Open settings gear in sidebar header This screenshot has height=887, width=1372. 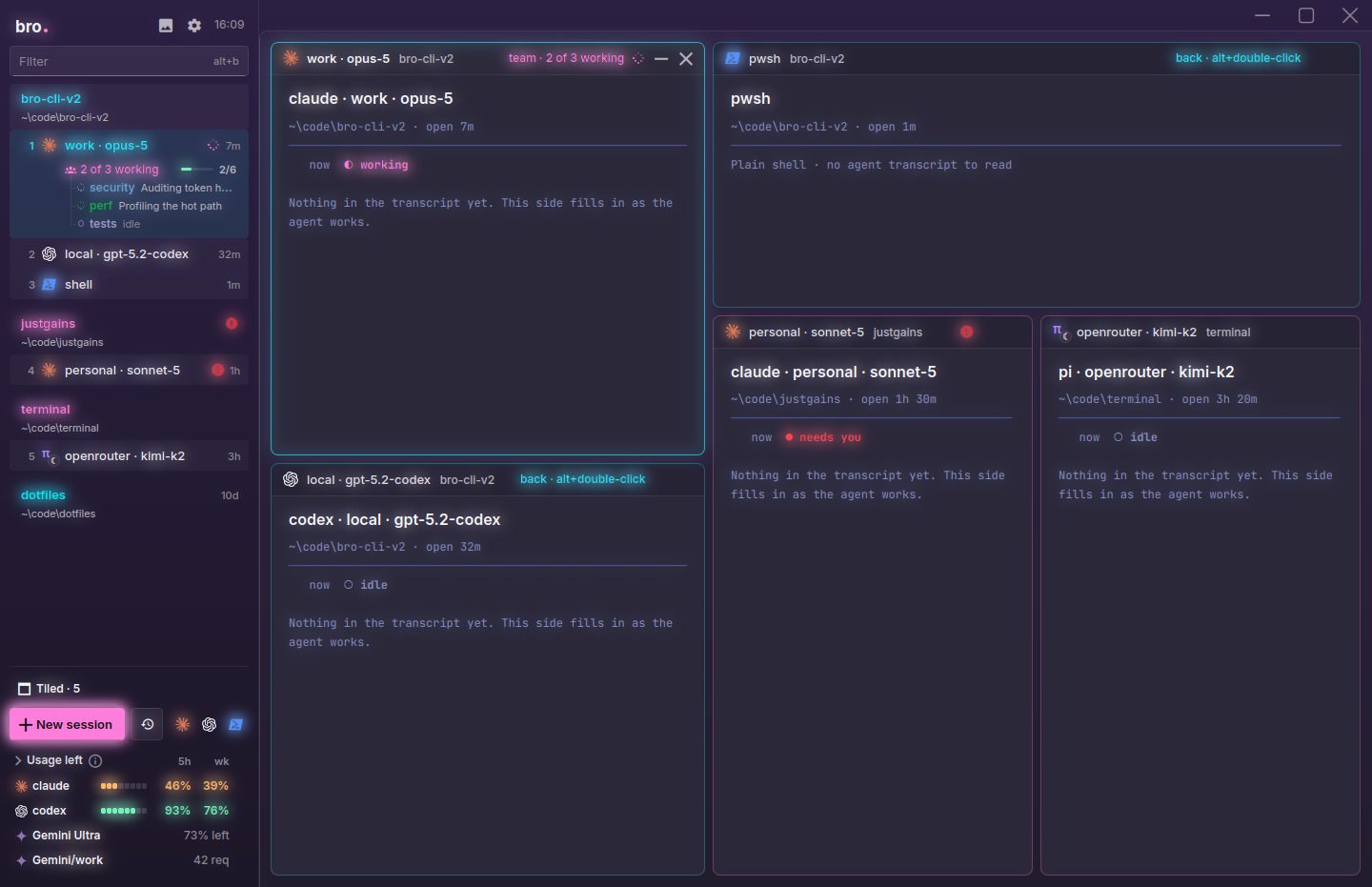coord(194,26)
